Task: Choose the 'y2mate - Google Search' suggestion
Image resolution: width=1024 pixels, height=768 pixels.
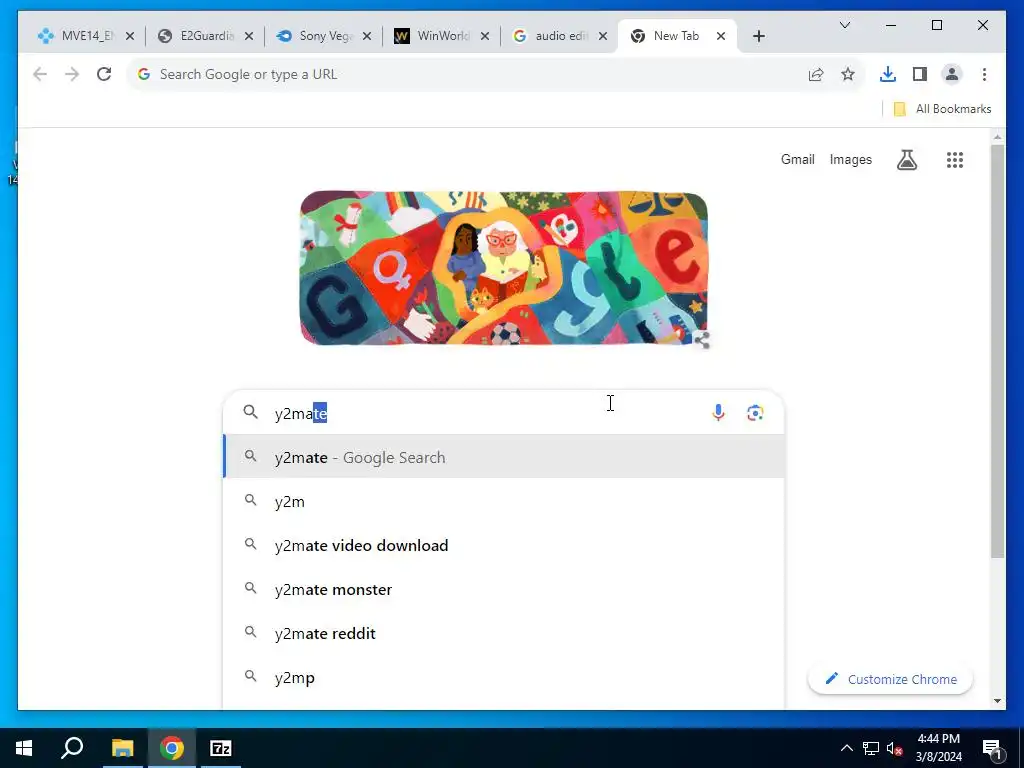Action: click(504, 457)
